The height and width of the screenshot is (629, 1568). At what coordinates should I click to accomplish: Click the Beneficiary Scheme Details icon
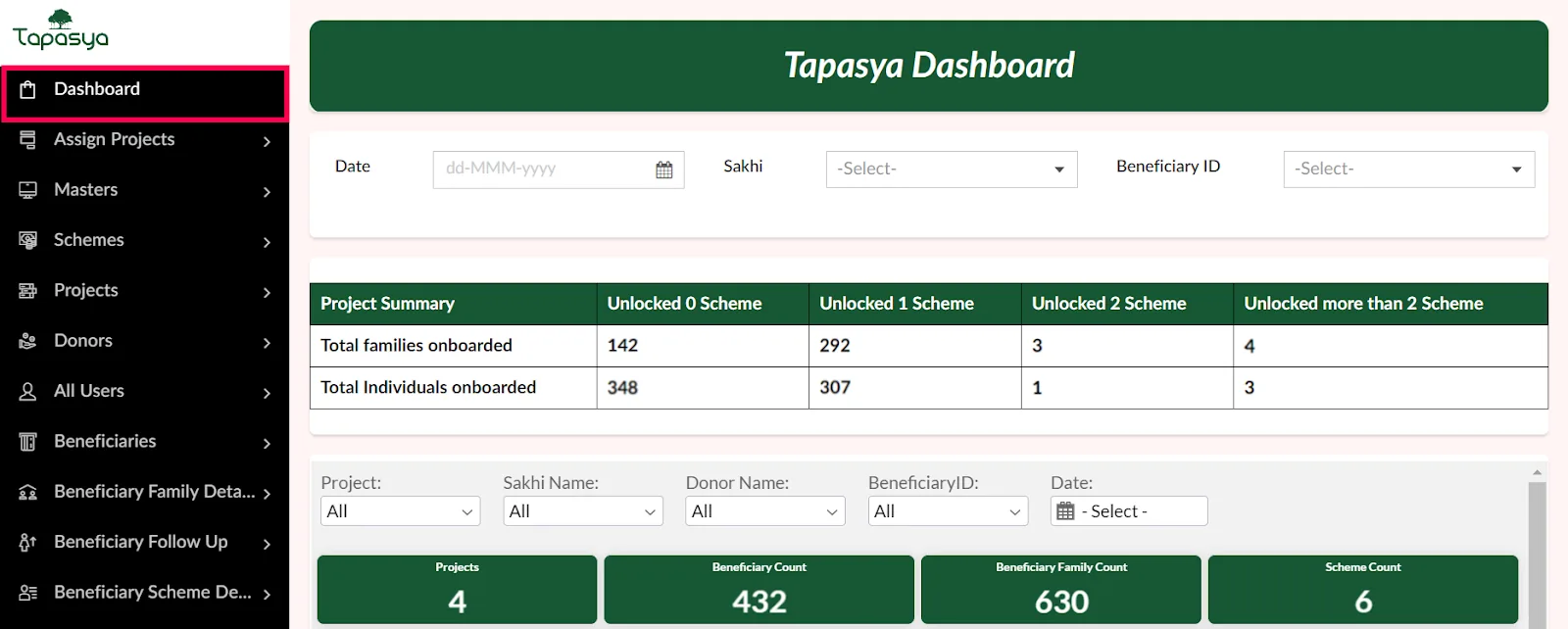[28, 593]
